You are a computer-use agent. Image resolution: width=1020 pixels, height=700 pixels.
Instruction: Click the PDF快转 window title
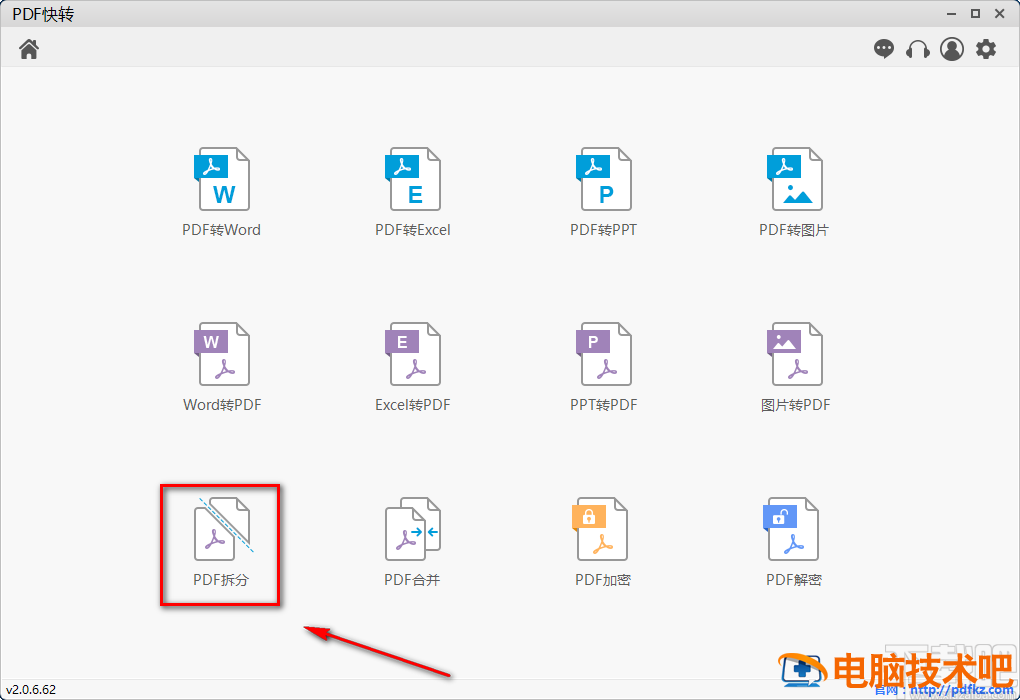click(x=43, y=14)
